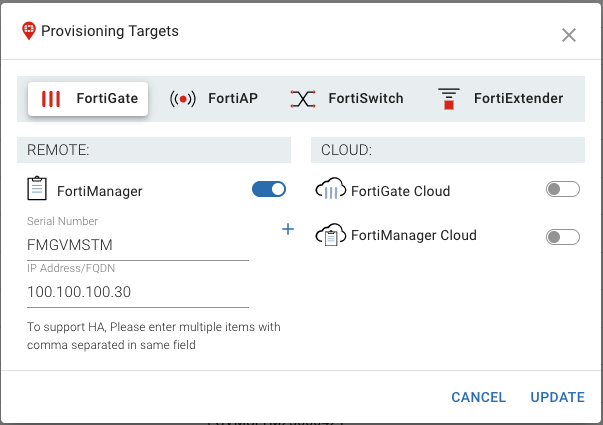Click the FortiExtender antenna icon

449,99
